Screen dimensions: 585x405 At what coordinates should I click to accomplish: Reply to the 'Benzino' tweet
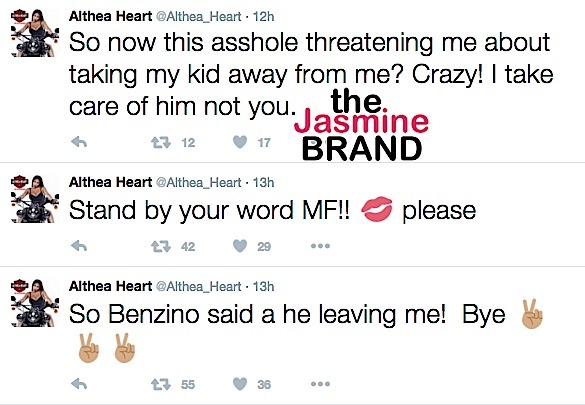tap(79, 384)
